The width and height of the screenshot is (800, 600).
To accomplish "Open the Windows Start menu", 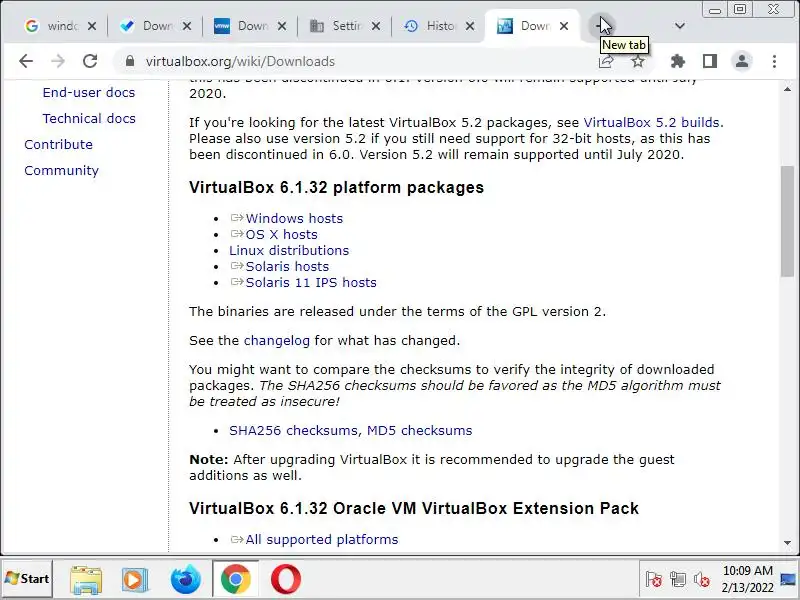I will 27,579.
